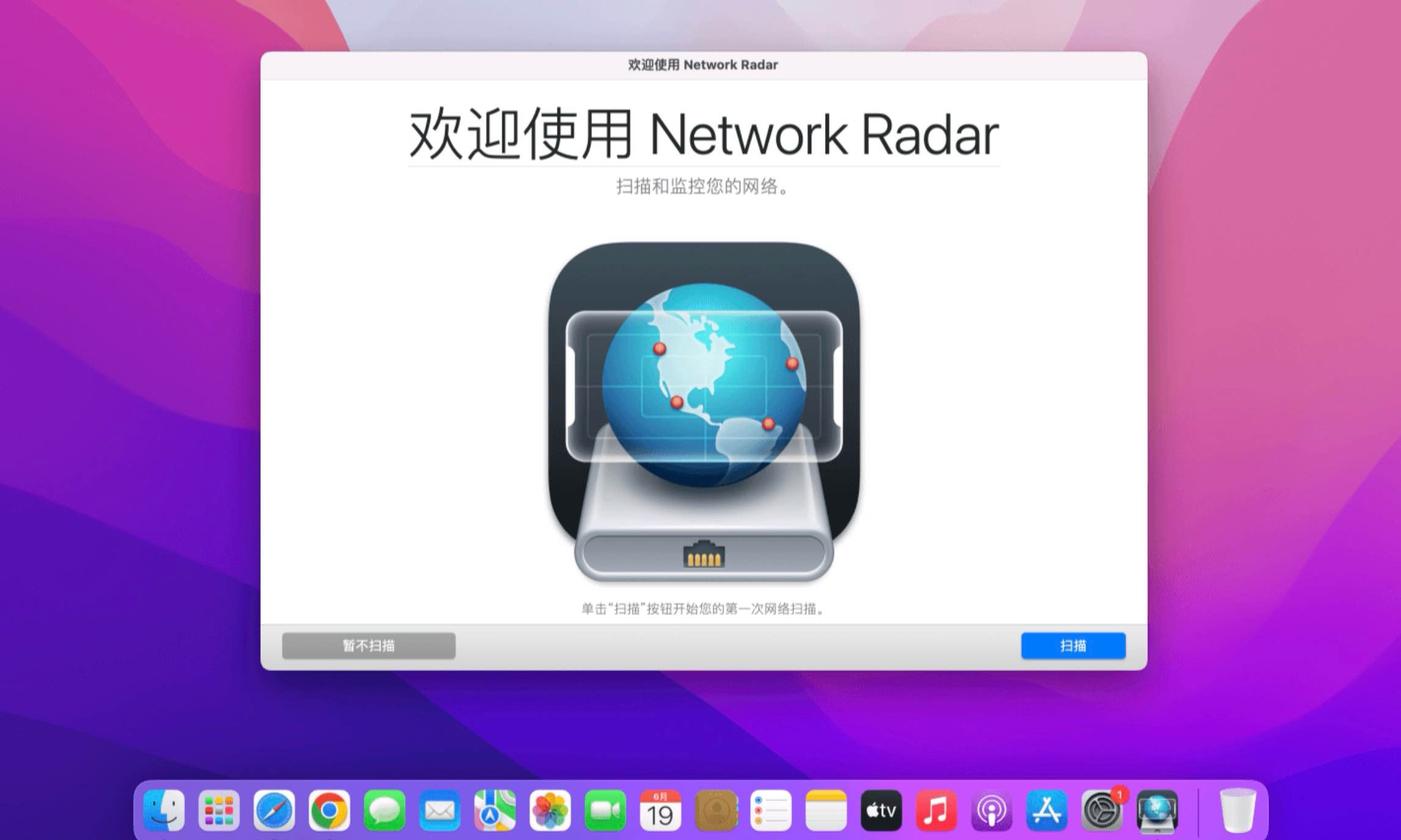Click the window title bar 欢迎使用 Network Radar
The height and width of the screenshot is (840, 1401).
click(704, 65)
